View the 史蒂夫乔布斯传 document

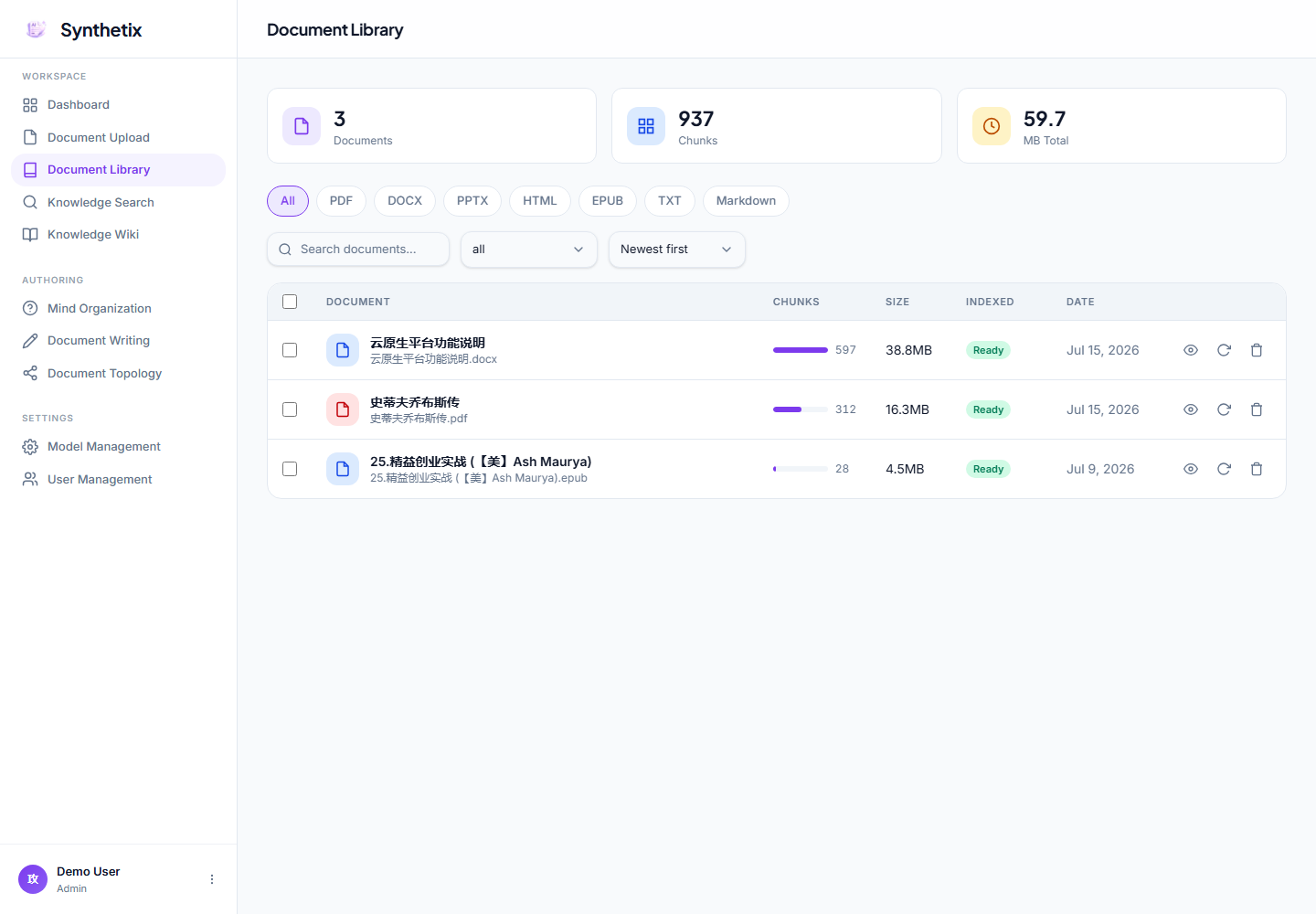coord(1191,409)
